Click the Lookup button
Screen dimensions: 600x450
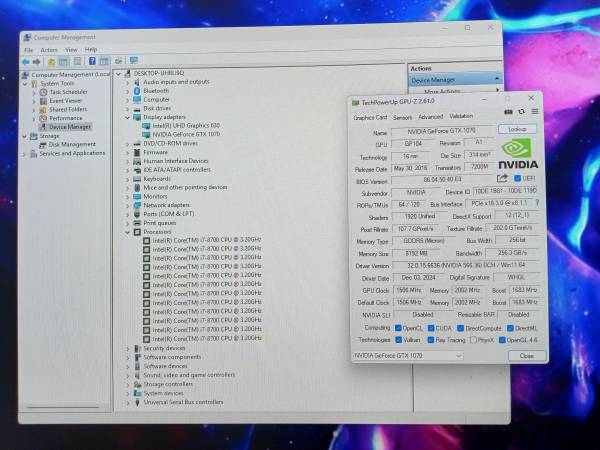tap(517, 129)
